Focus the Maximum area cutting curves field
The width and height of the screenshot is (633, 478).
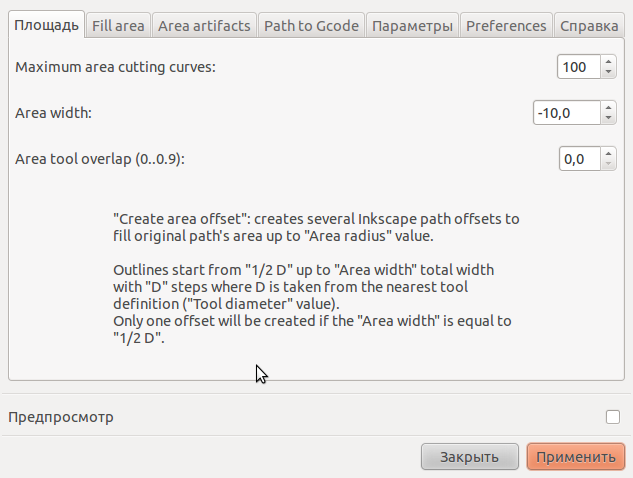click(579, 67)
